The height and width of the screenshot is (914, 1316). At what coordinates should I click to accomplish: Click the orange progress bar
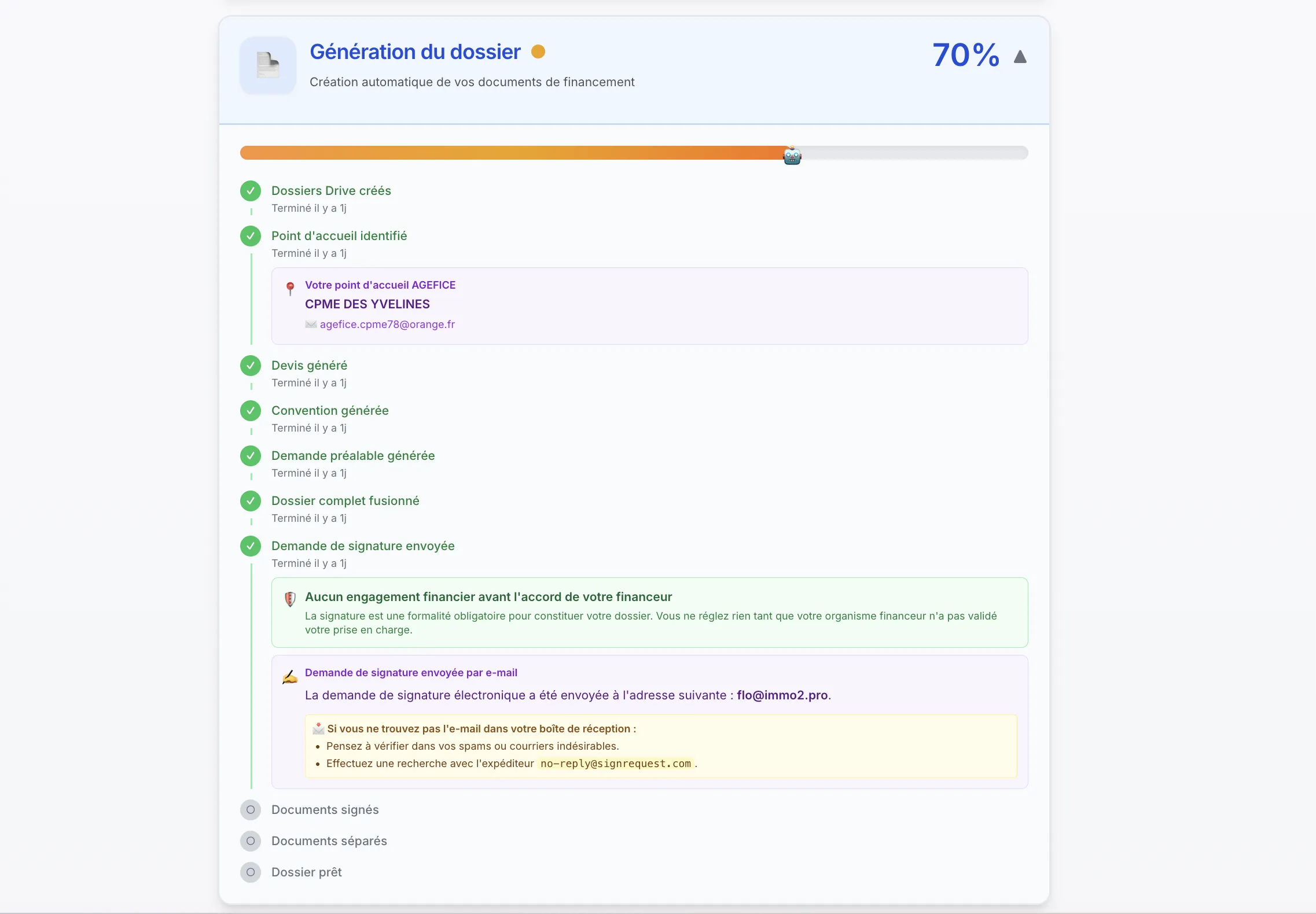[x=515, y=153]
